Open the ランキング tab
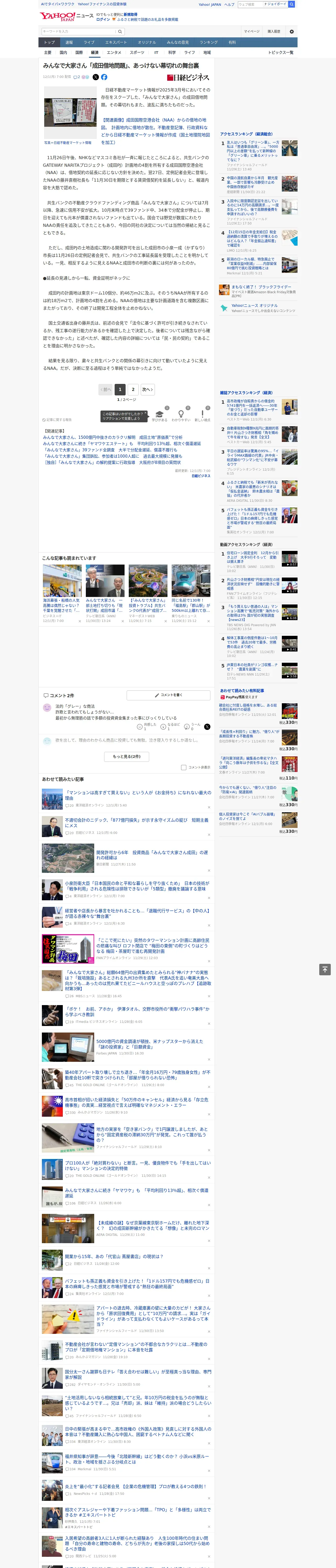The height and width of the screenshot is (1568, 336). tap(209, 43)
